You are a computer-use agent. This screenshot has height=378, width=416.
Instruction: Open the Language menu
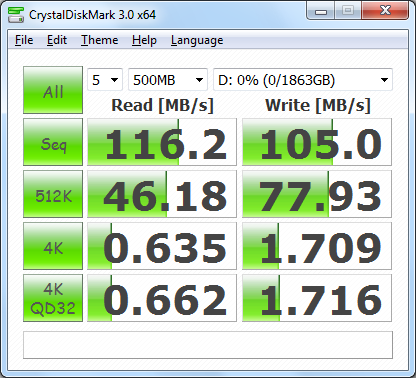197,40
